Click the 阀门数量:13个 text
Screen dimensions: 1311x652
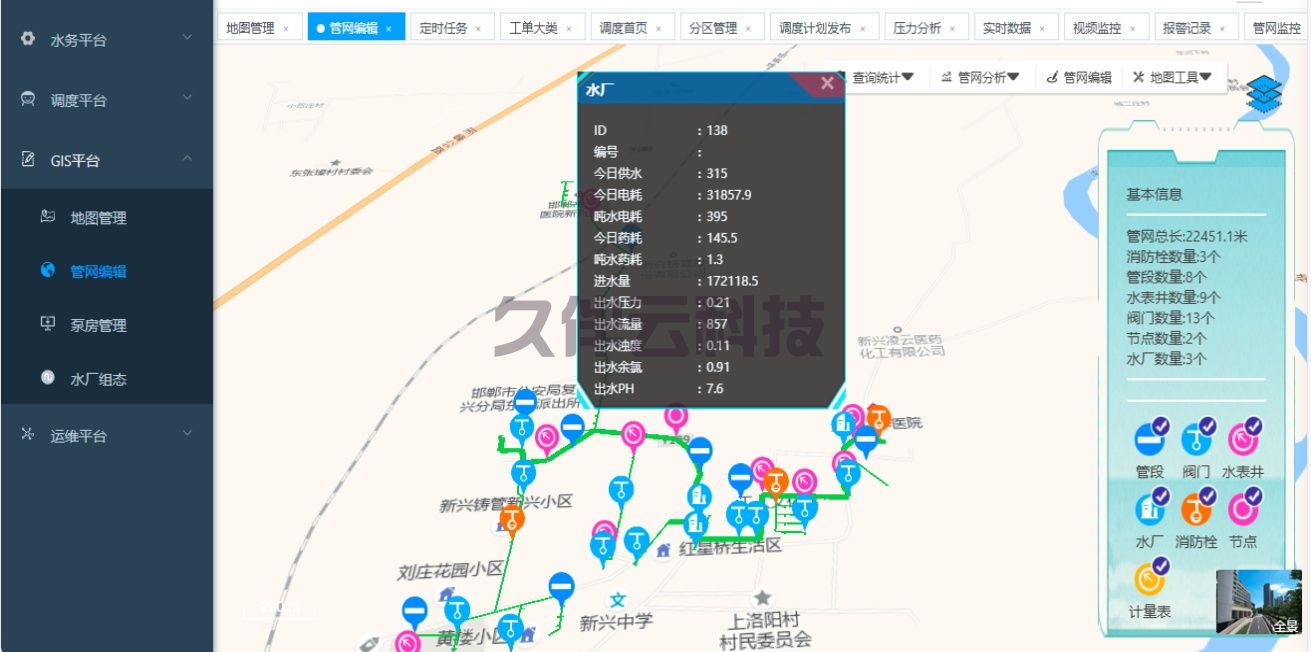click(x=1171, y=318)
